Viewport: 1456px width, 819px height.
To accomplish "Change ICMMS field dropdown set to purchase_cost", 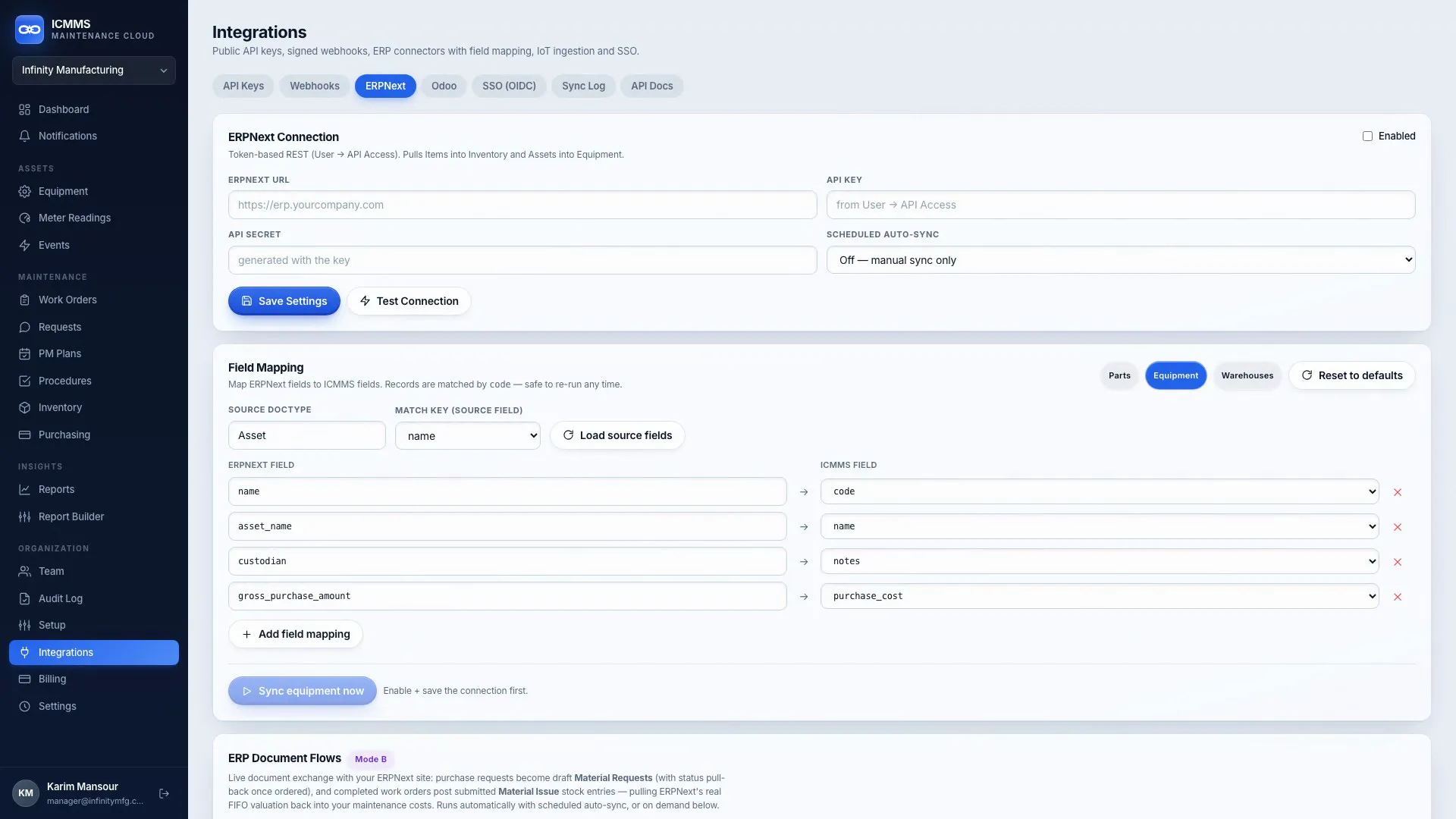I will (x=1100, y=596).
